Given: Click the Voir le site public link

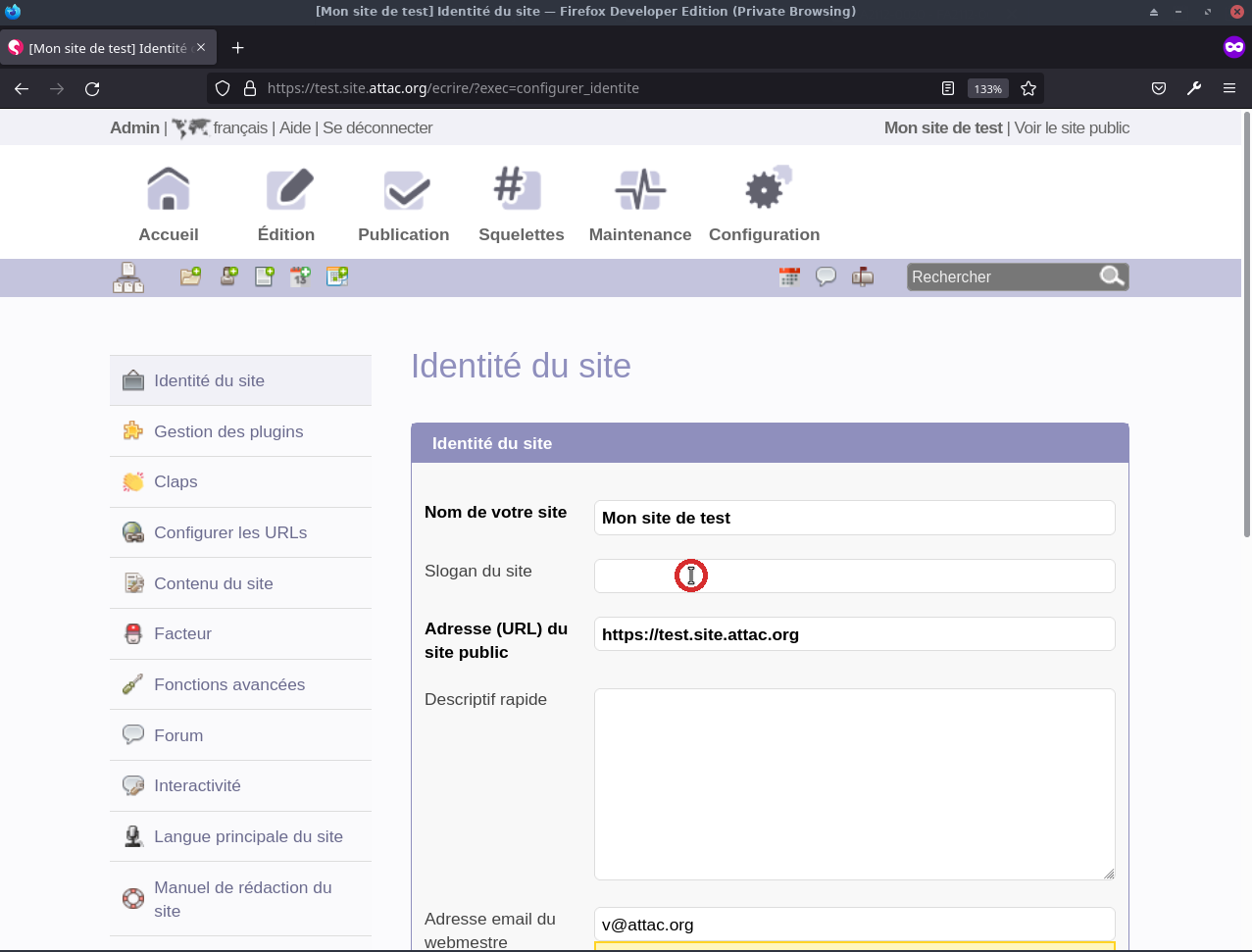Looking at the screenshot, I should pyautogui.click(x=1072, y=127).
